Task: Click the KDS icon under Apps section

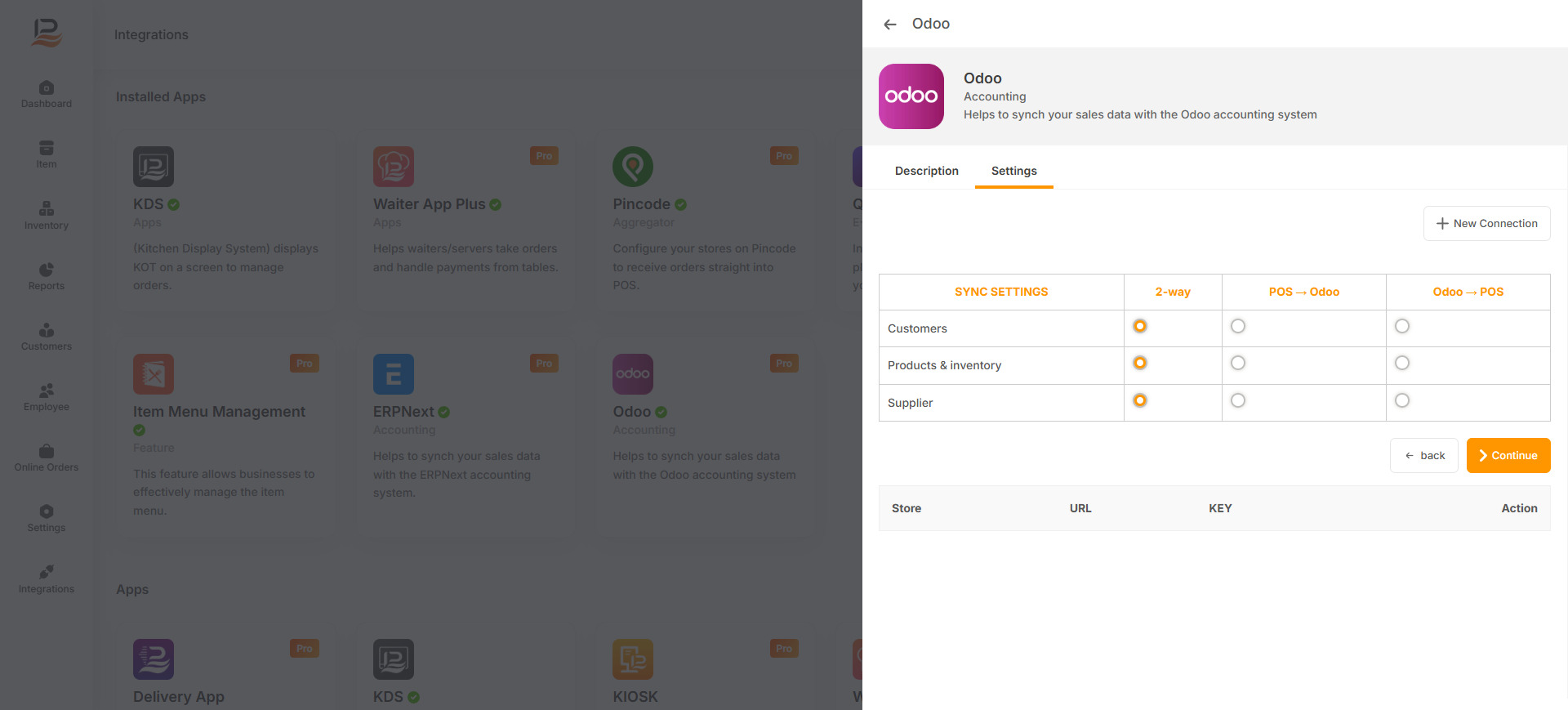Action: pyautogui.click(x=394, y=659)
